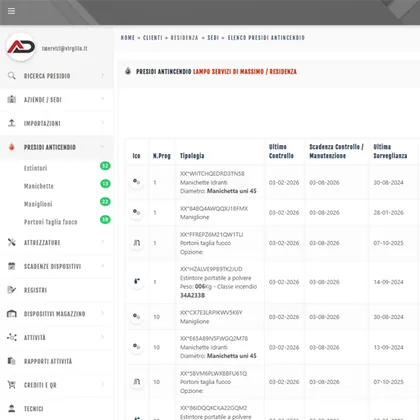This screenshot has height=420, width=420.
Task: Open the hamburger menu icon
Action: tap(11, 11)
